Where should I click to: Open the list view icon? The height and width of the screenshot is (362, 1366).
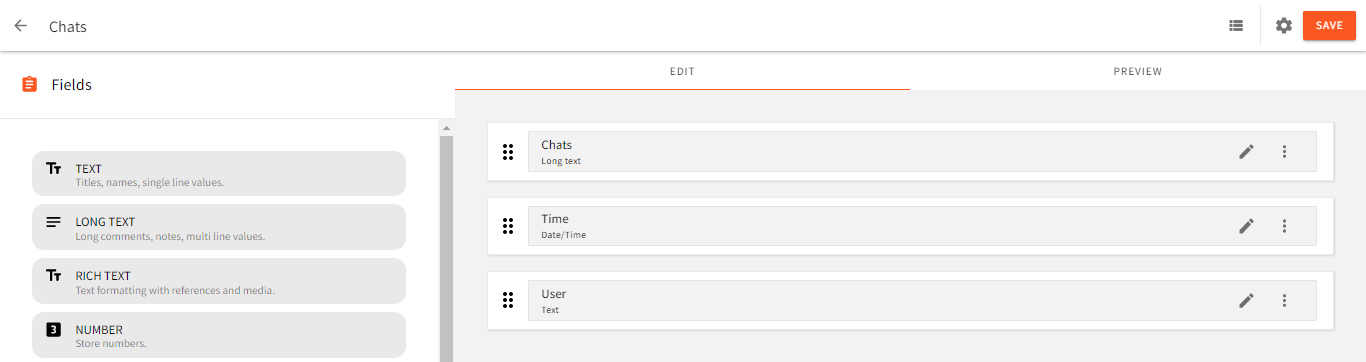1236,26
